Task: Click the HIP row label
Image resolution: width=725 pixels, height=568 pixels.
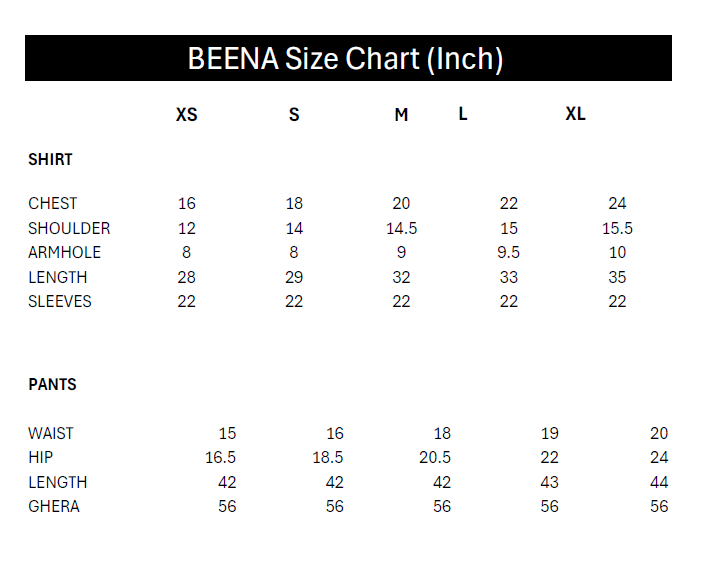Action: pos(39,458)
